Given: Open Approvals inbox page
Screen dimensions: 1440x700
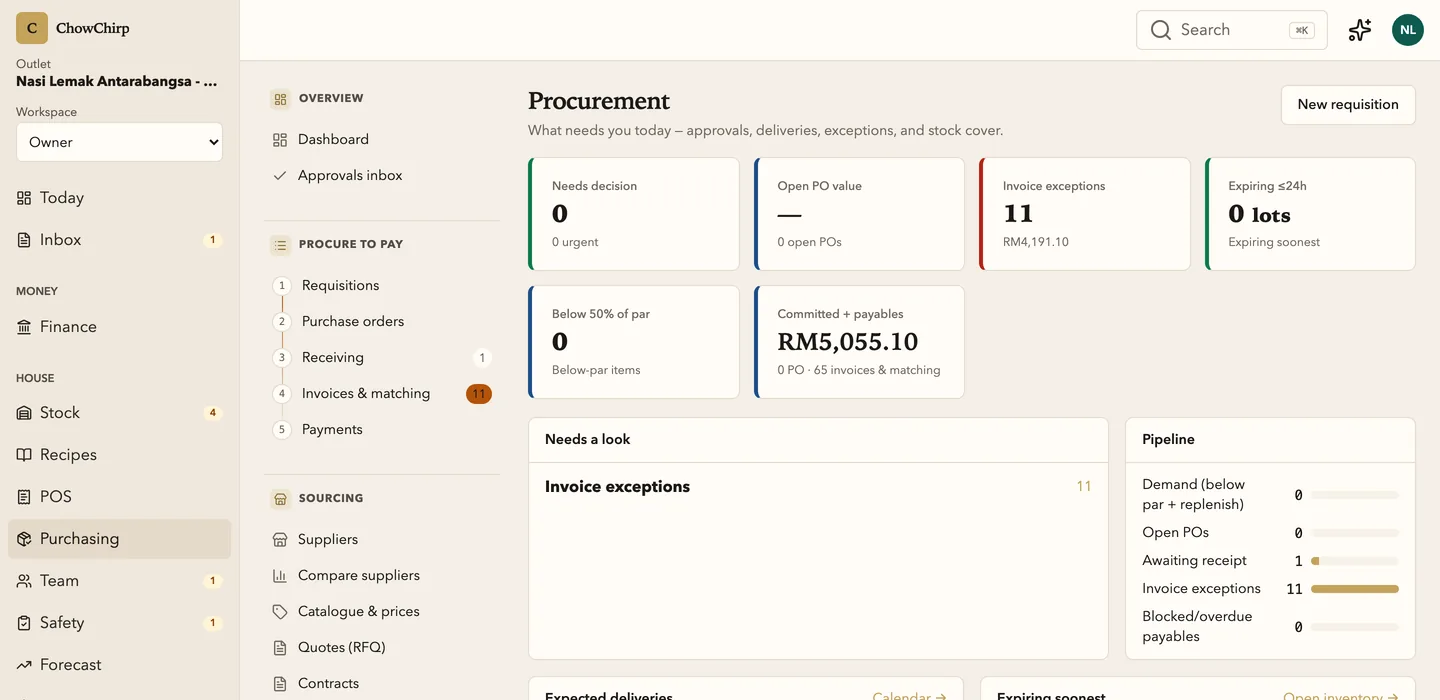Looking at the screenshot, I should 382,176.
